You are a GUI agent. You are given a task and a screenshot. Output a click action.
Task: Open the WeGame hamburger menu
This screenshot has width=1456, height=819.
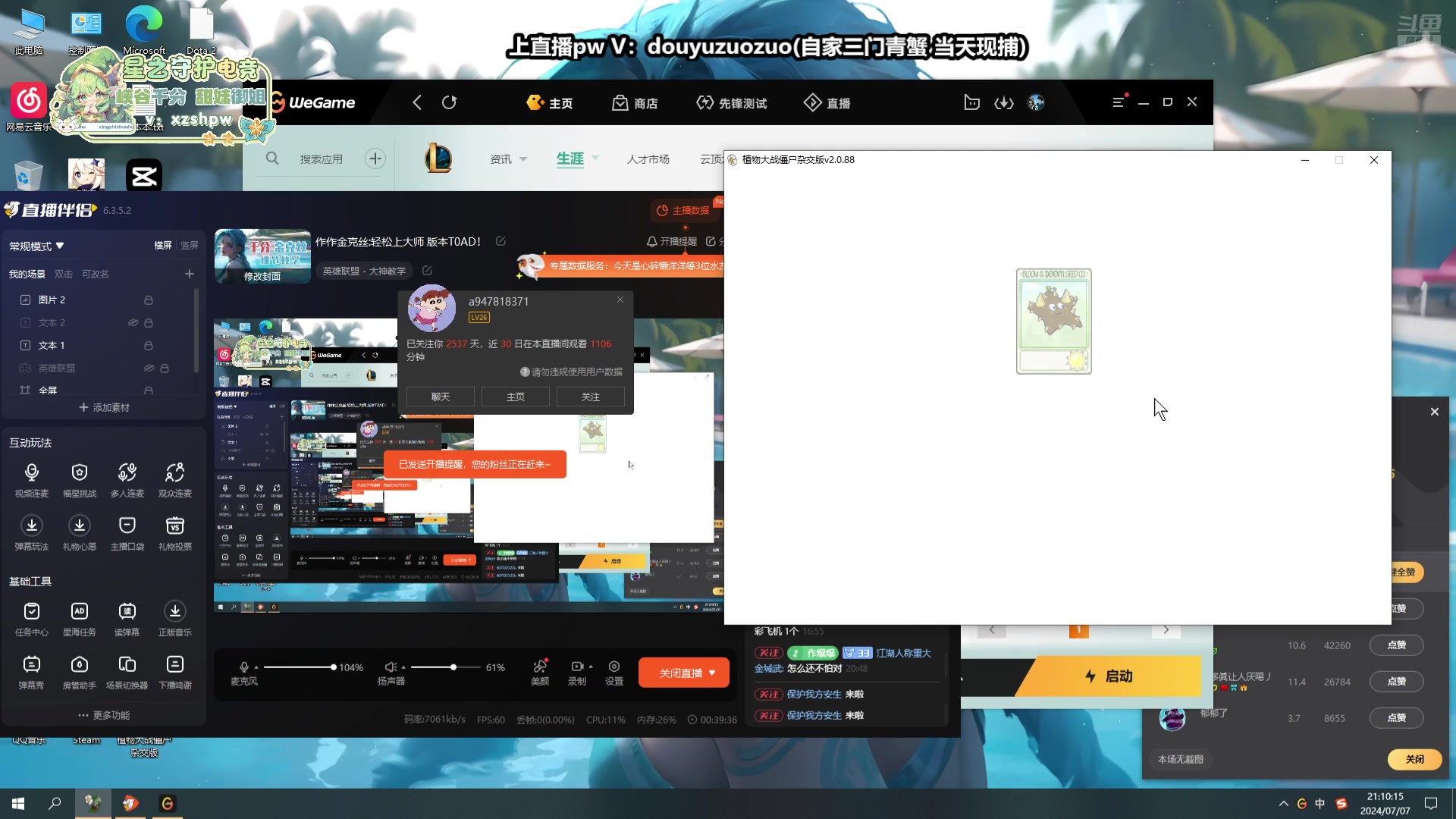point(1118,102)
